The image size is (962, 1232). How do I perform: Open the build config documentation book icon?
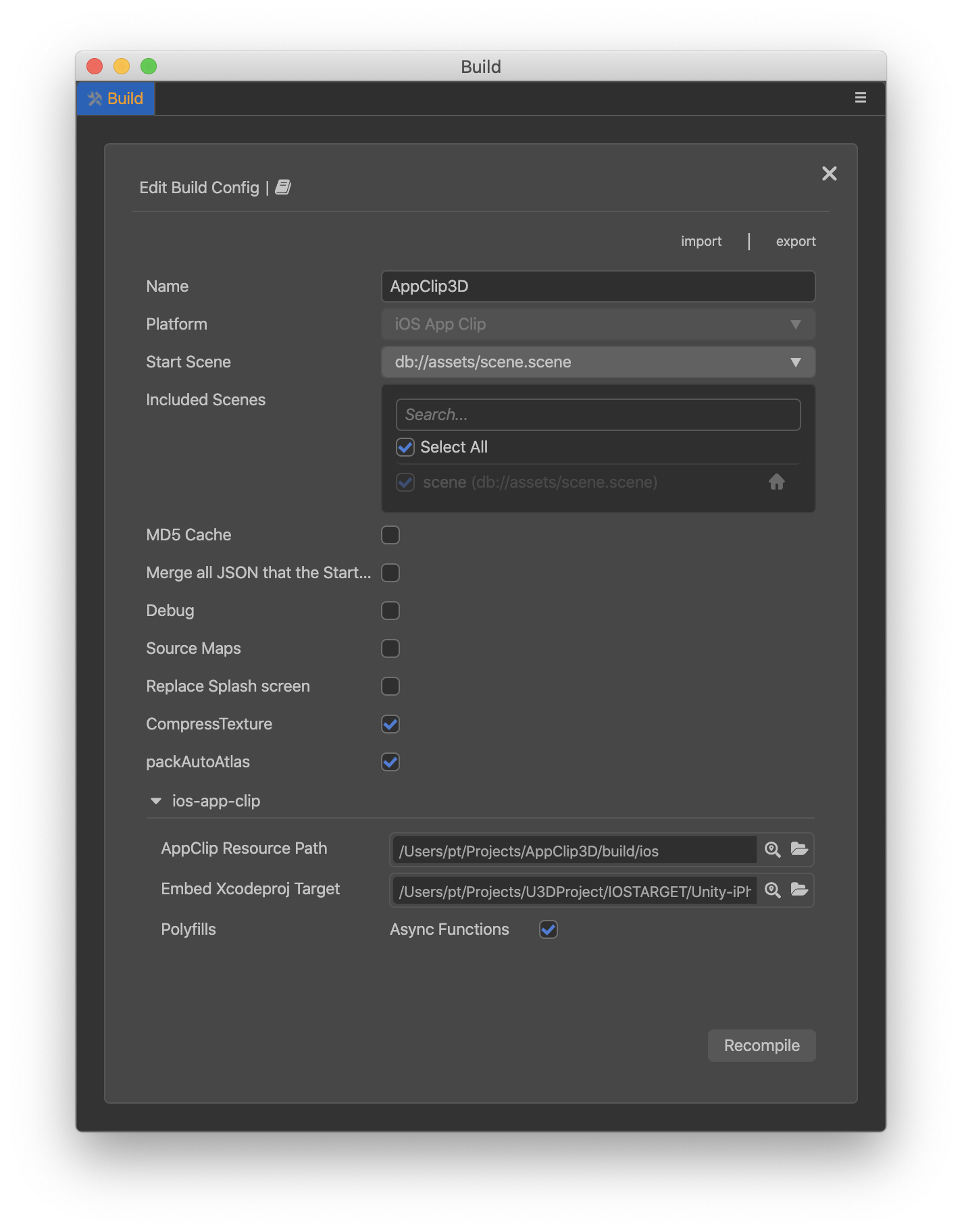point(283,187)
